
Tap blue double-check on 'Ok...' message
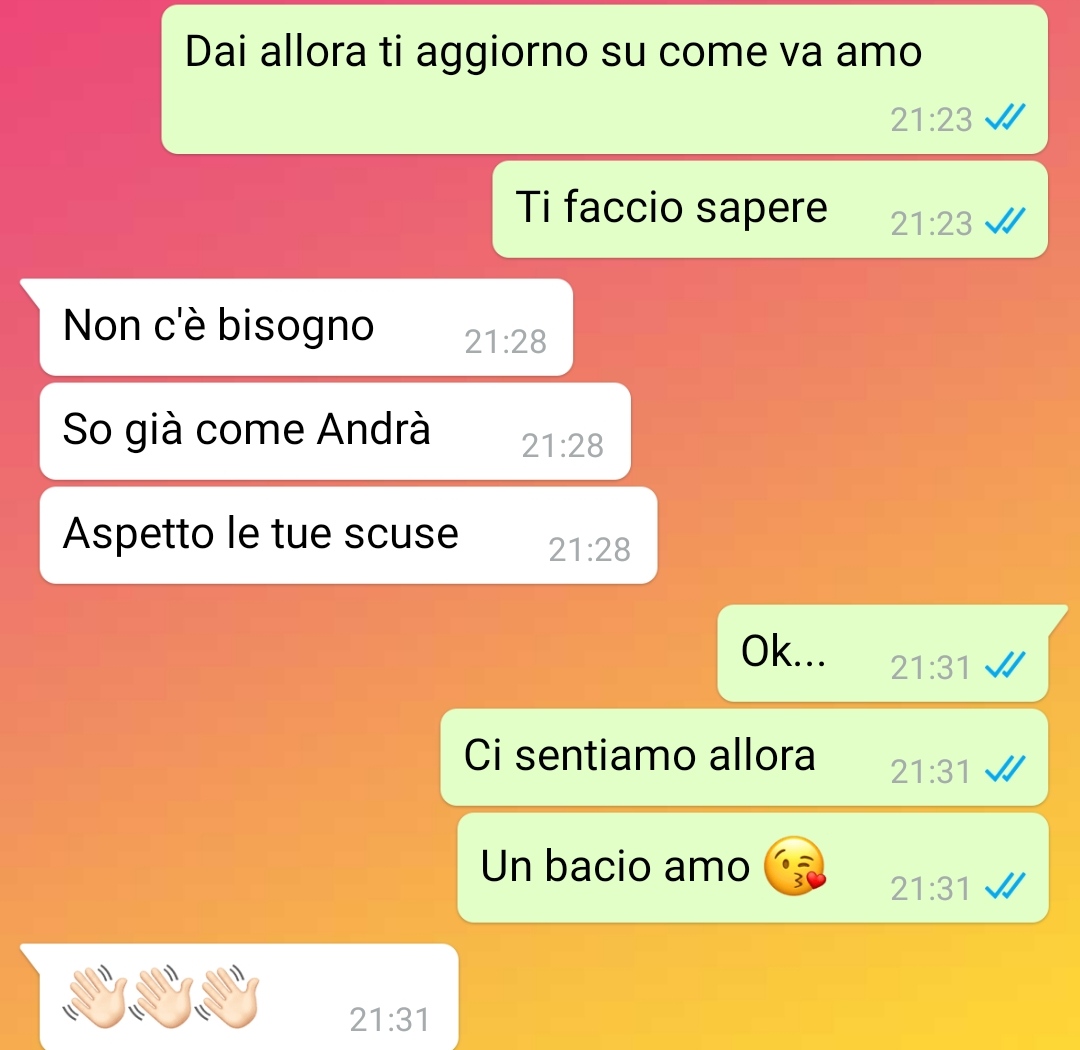(x=1005, y=665)
